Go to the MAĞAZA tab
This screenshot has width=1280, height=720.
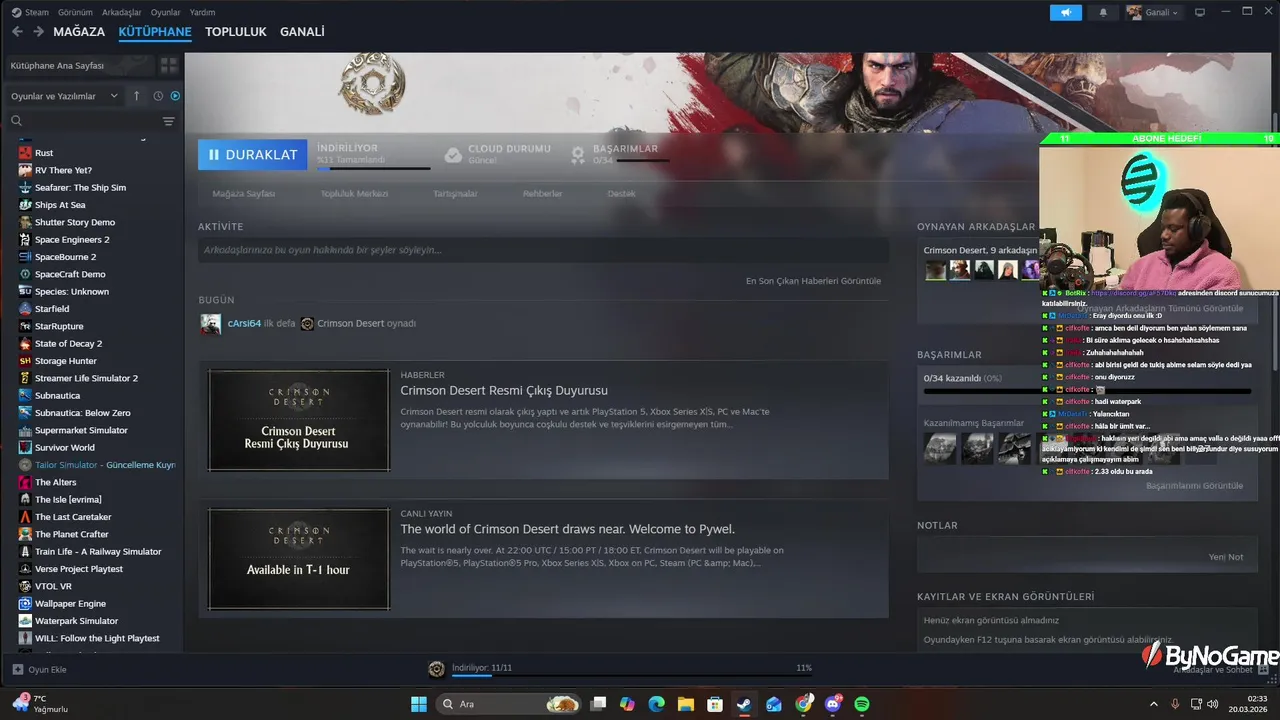79,32
